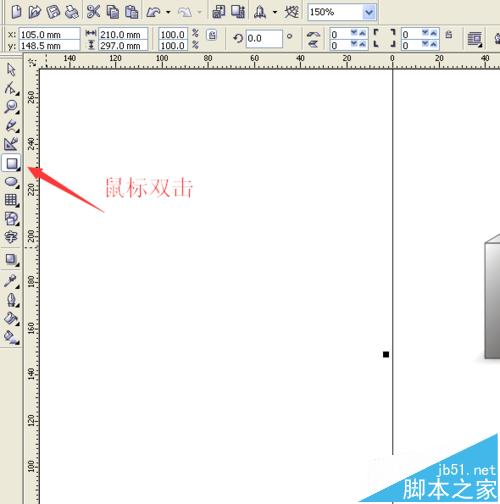
Task: Click the Mirror vertically button
Action: coord(313,44)
